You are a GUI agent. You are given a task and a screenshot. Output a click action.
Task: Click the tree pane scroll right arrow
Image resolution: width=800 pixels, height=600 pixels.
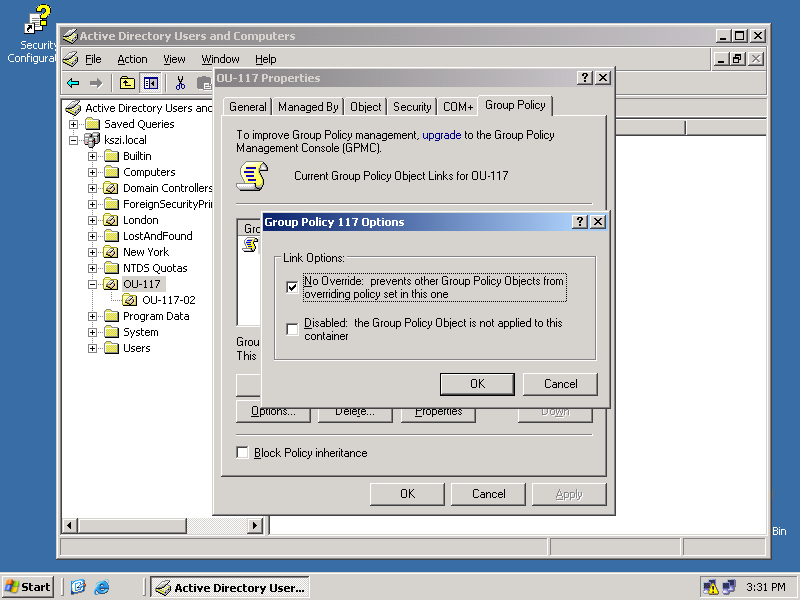click(x=255, y=525)
